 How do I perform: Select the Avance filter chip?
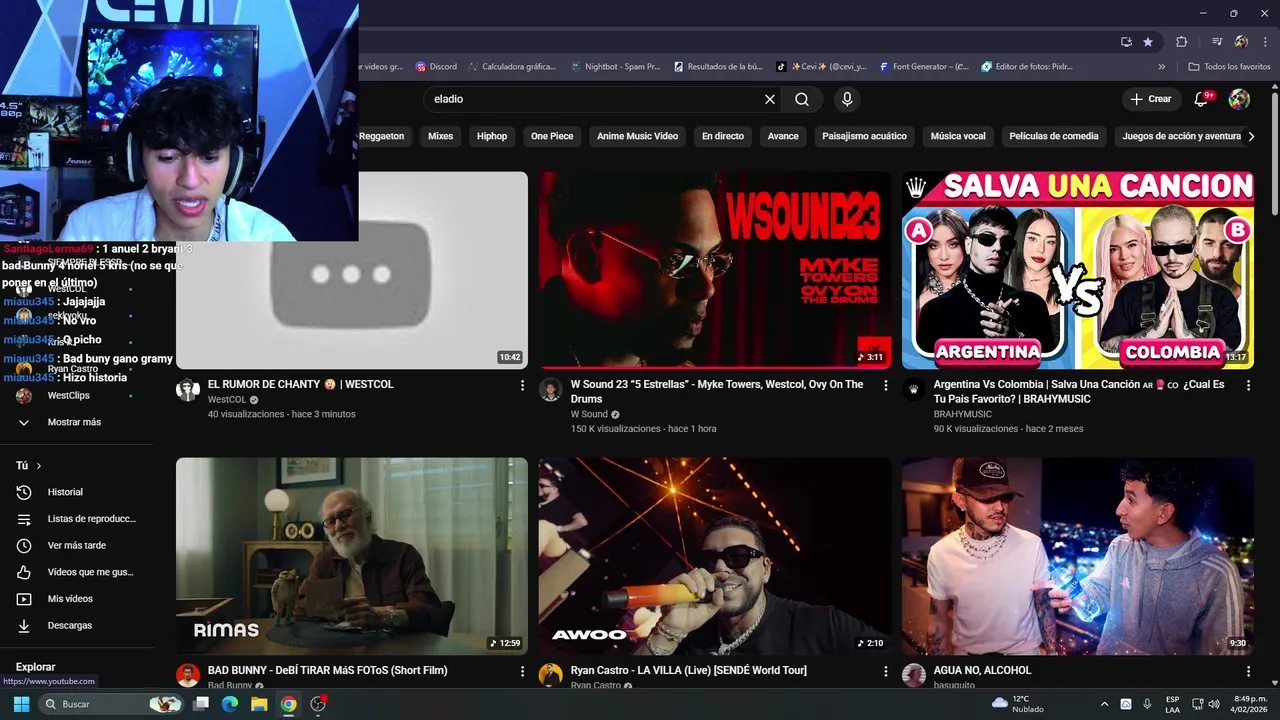783,136
